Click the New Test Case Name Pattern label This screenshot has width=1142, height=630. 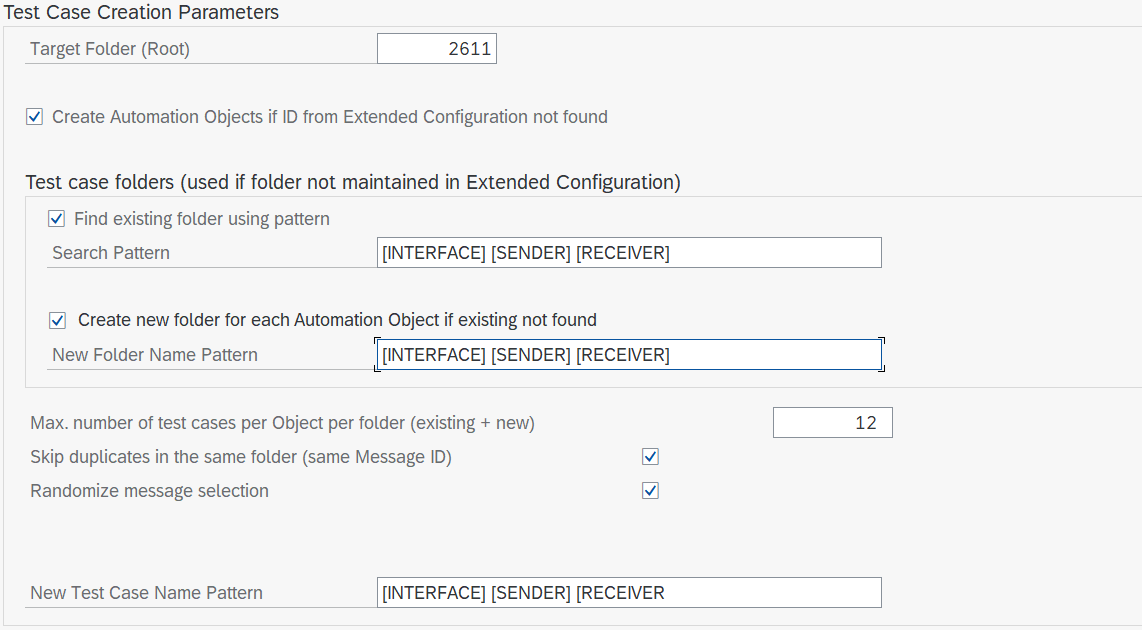click(x=147, y=593)
